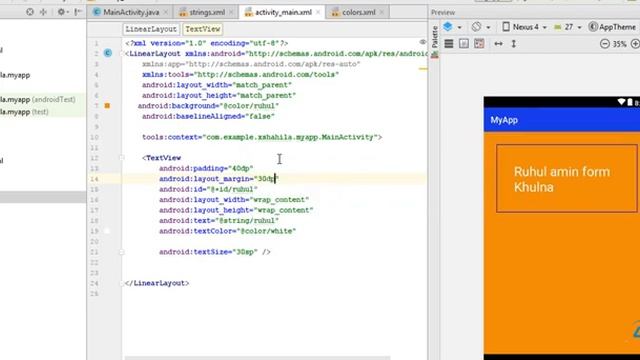
Task: Click the android:layout_margin="30dp" line
Action: [x=219, y=179]
